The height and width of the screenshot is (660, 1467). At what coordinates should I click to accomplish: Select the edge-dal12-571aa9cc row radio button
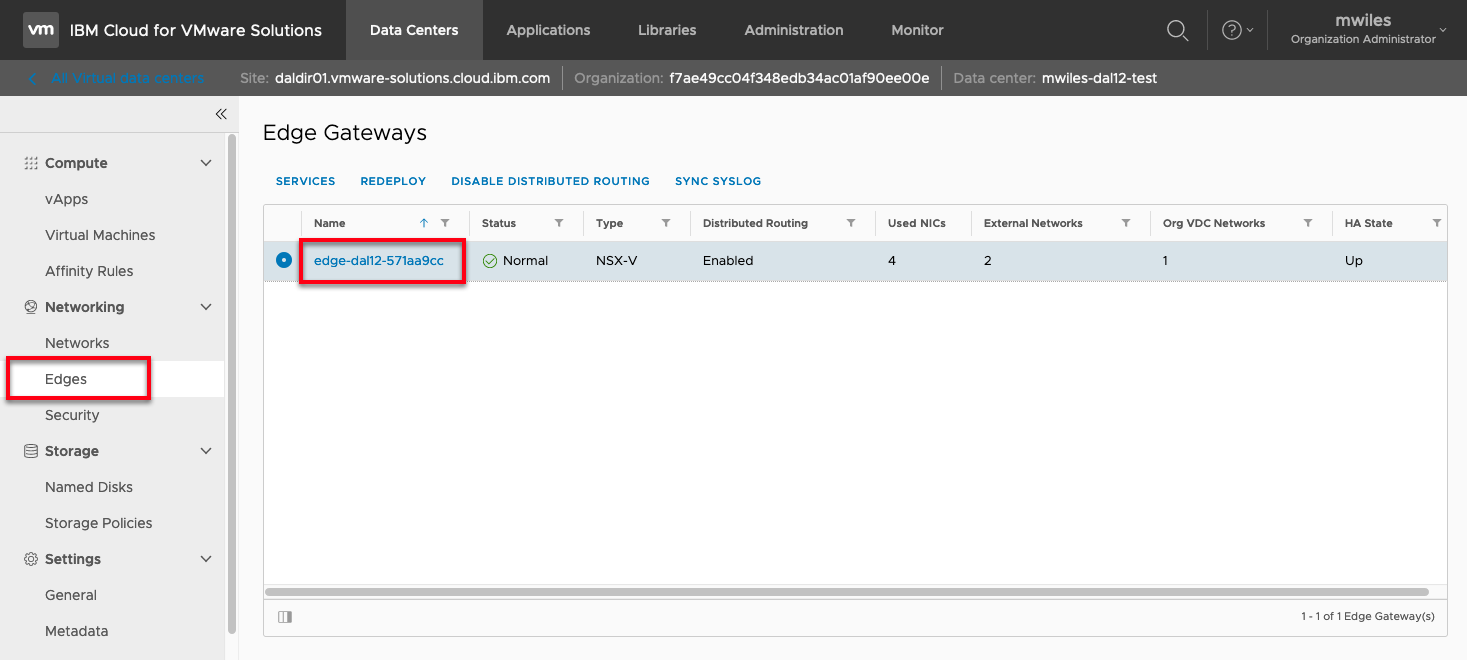(x=284, y=260)
